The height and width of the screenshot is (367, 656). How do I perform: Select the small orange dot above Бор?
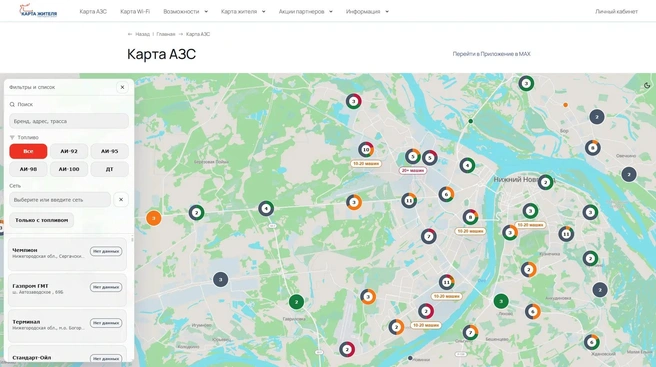[565, 105]
